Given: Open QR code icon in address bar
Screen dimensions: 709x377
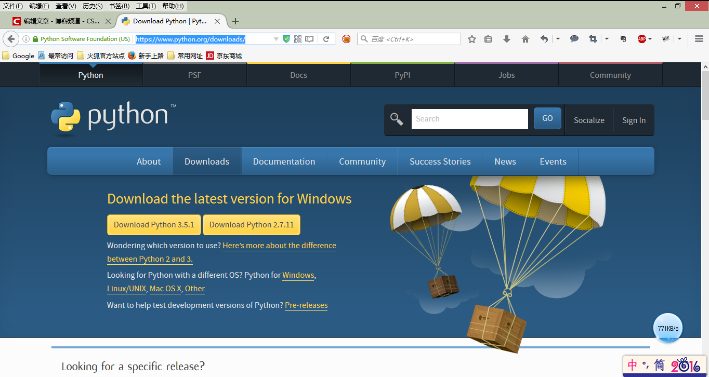Looking at the screenshot, I should (x=298, y=39).
